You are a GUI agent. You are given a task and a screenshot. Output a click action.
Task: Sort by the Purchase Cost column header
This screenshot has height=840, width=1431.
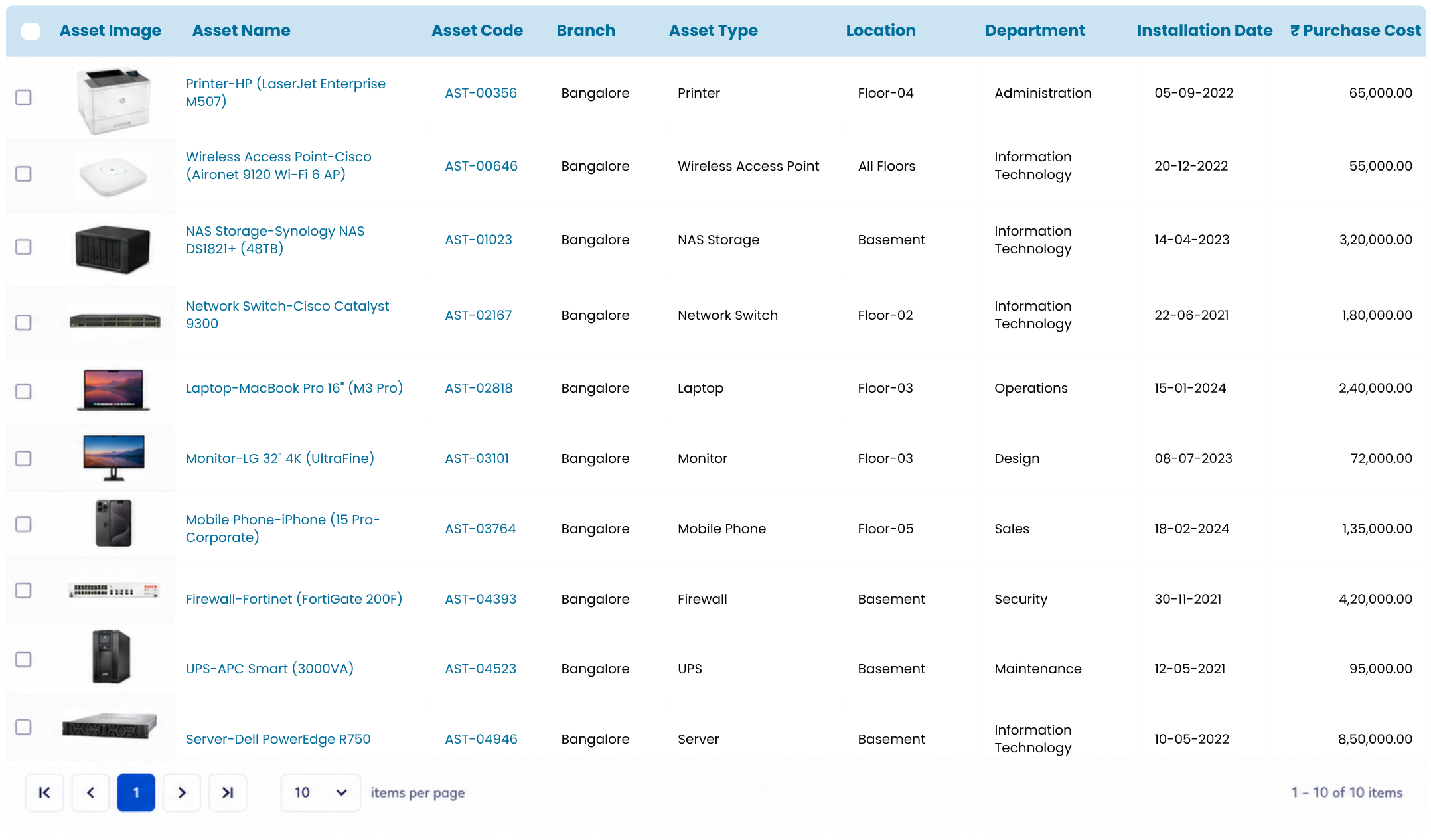(1355, 31)
